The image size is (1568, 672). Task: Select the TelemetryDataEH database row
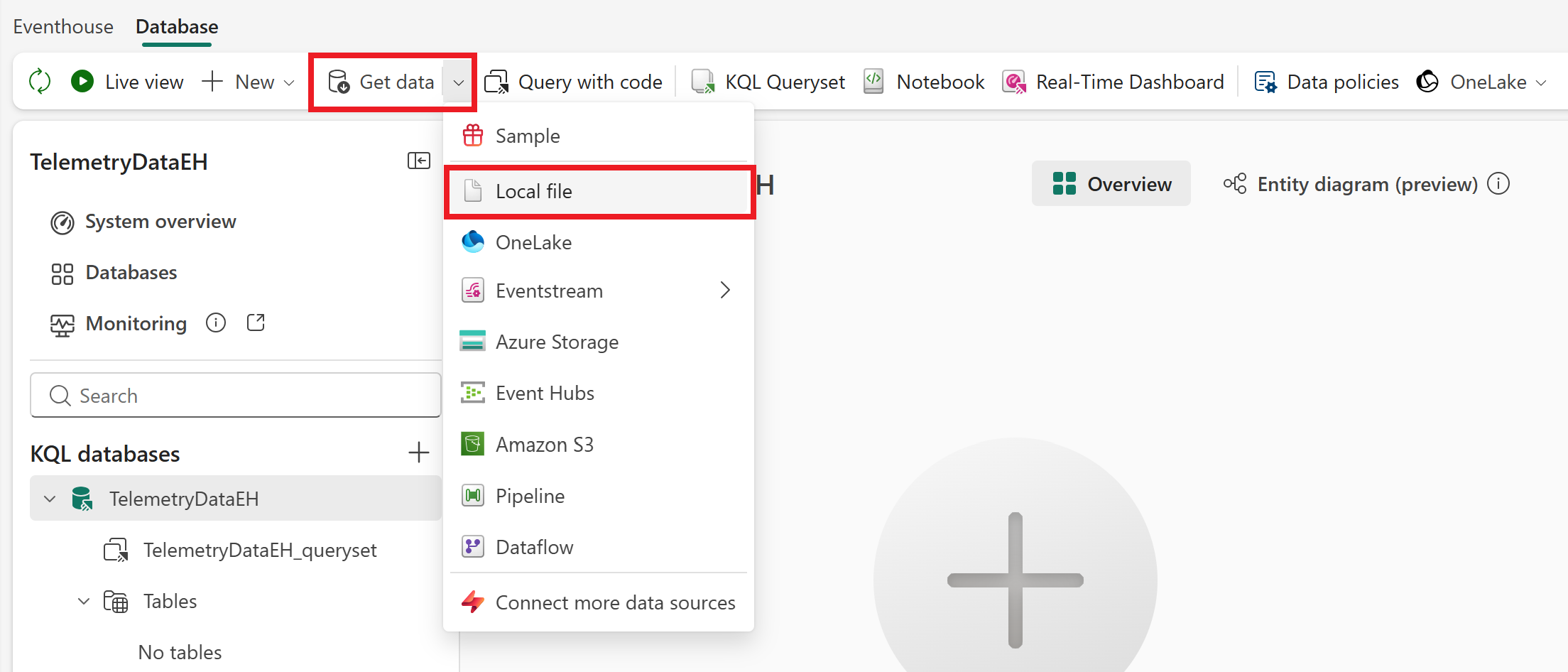236,499
